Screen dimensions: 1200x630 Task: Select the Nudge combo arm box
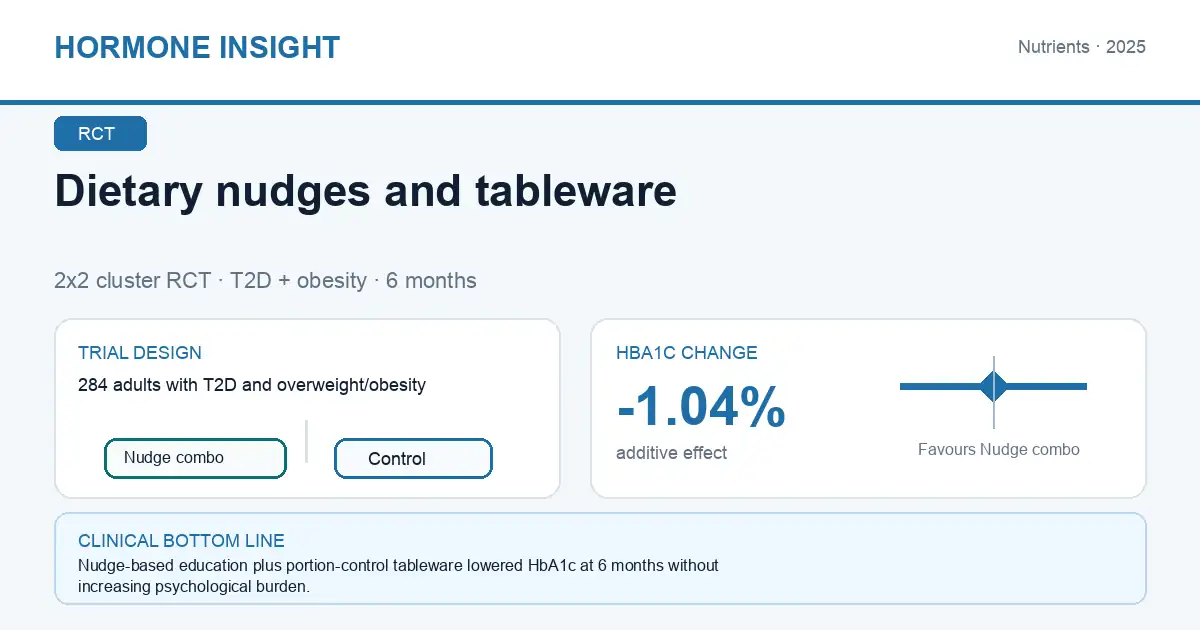[x=196, y=458]
